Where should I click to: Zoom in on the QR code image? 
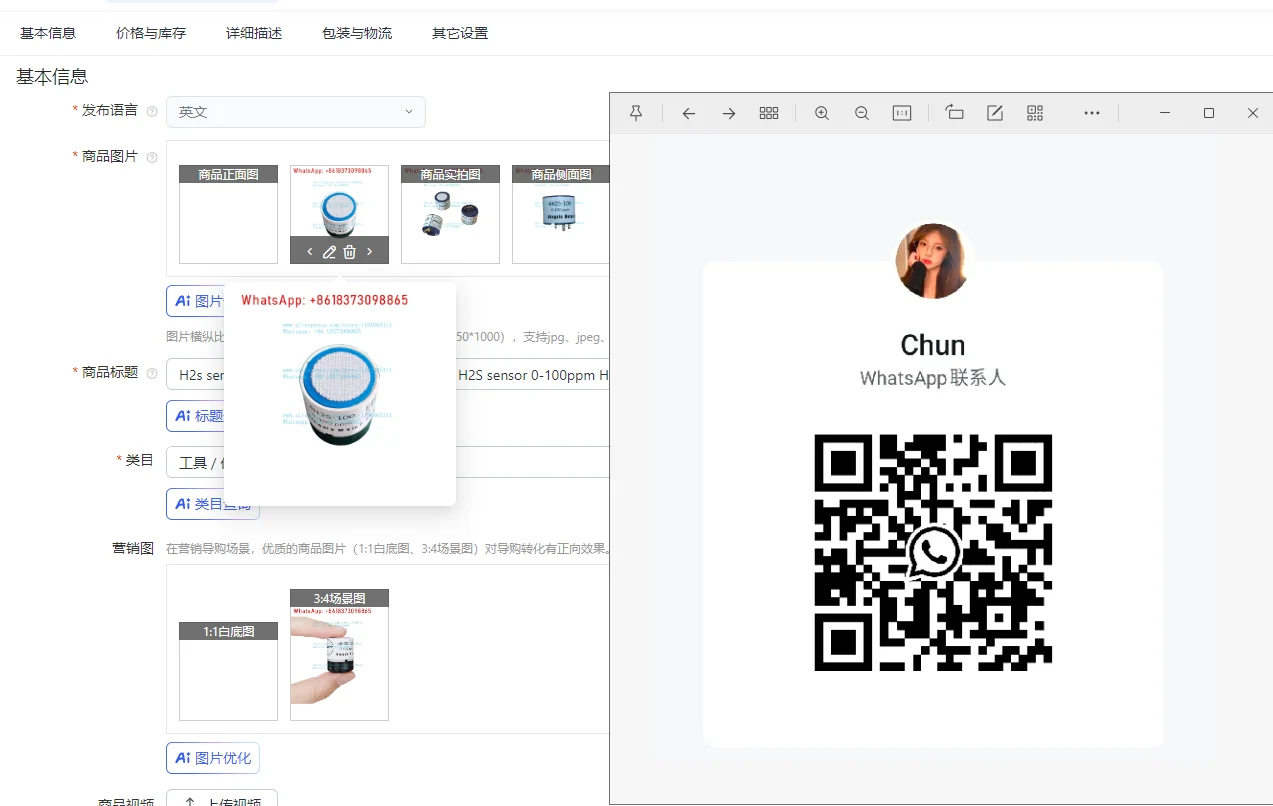[x=822, y=113]
